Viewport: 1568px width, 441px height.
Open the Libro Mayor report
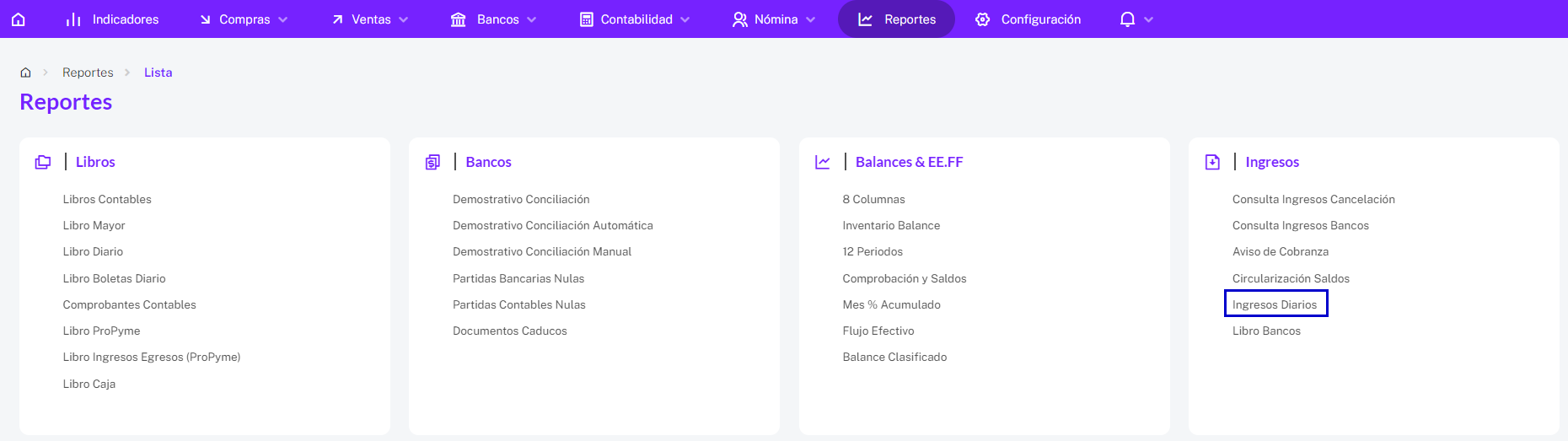pos(94,225)
